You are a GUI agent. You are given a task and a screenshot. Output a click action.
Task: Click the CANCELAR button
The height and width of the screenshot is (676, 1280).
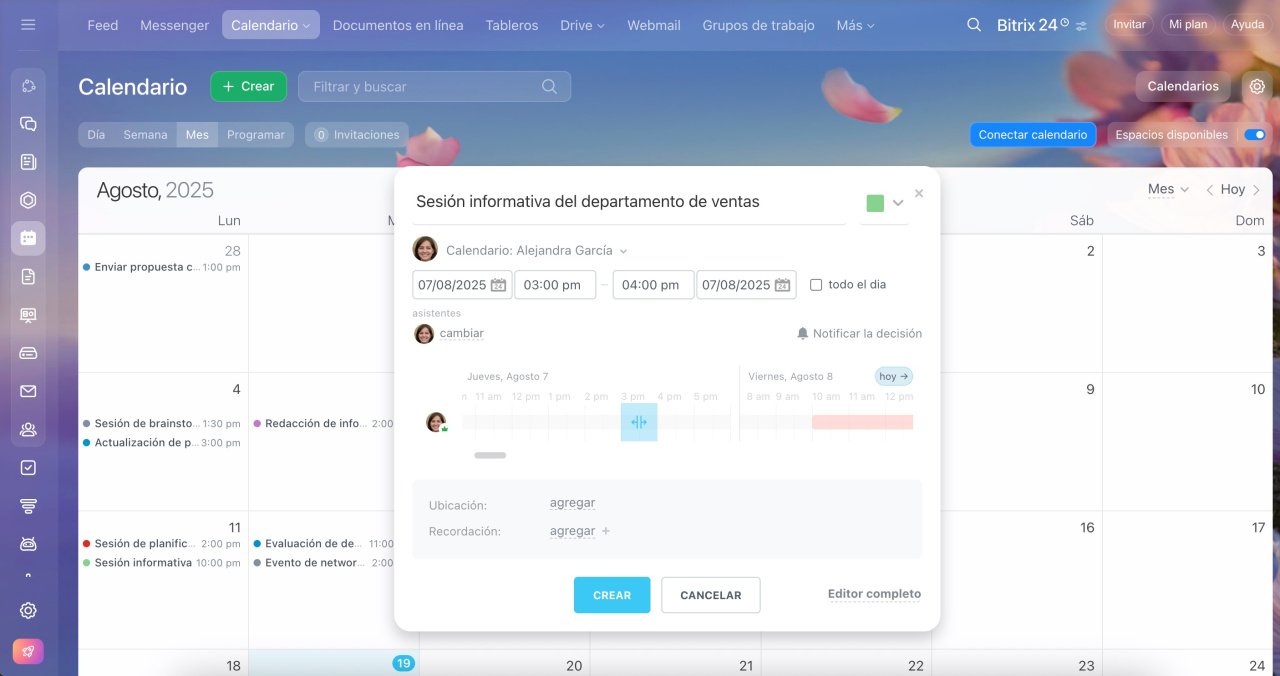[711, 595]
